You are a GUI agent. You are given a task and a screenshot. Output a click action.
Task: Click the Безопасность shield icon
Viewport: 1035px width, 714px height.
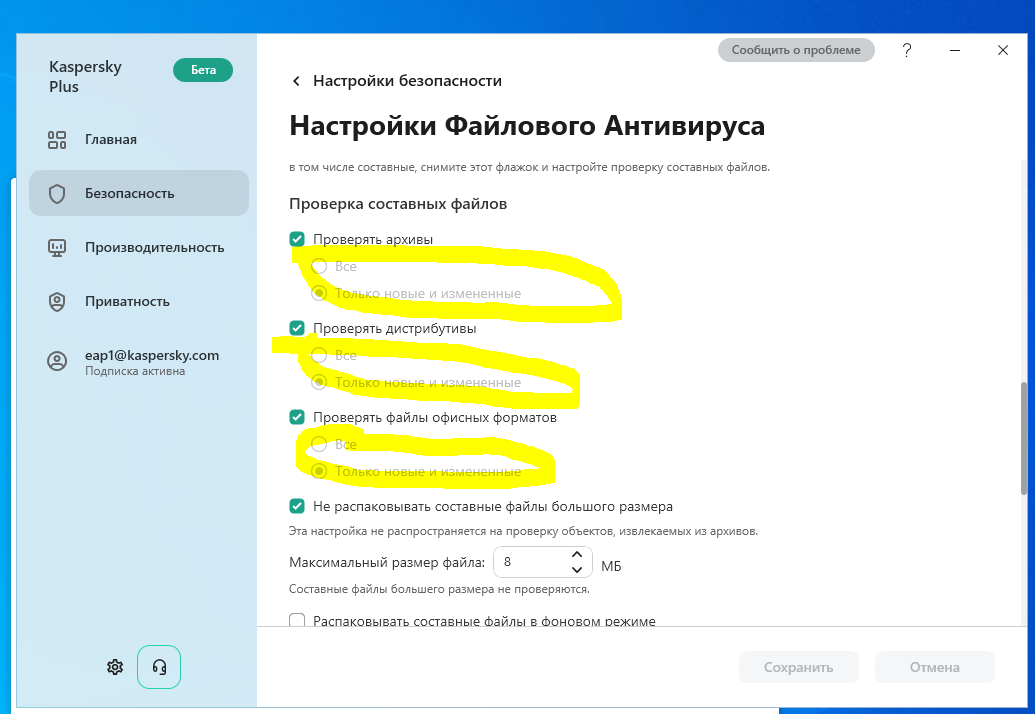tap(57, 194)
